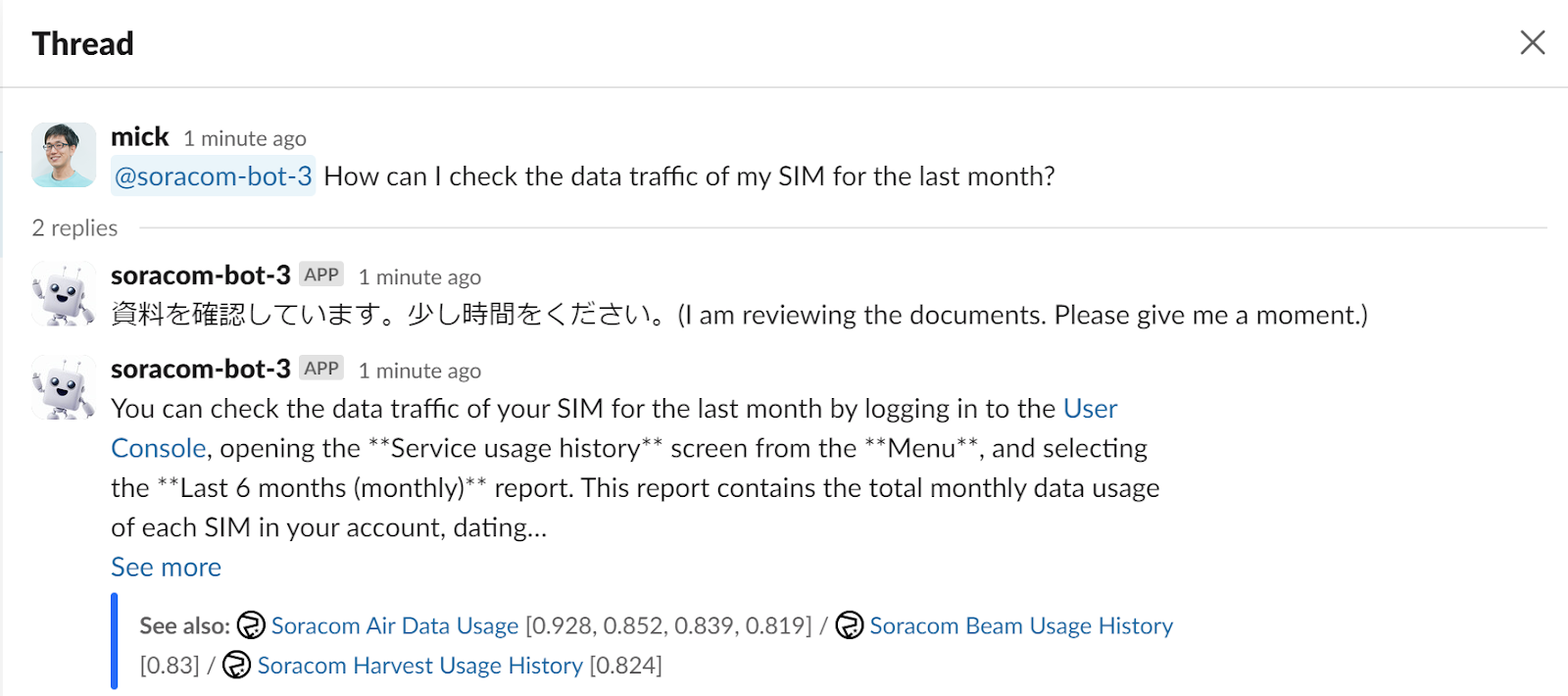Click timestamp on the Japanese reply
The image size is (1568, 696).
click(x=419, y=277)
